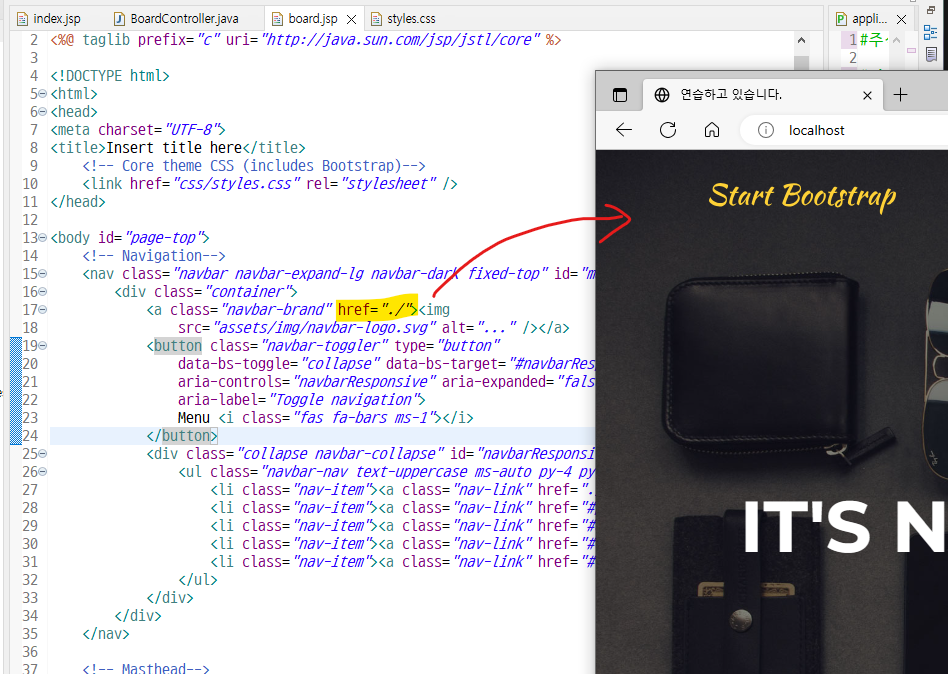
Task: Open a new browser tab with plus button
Action: click(900, 94)
